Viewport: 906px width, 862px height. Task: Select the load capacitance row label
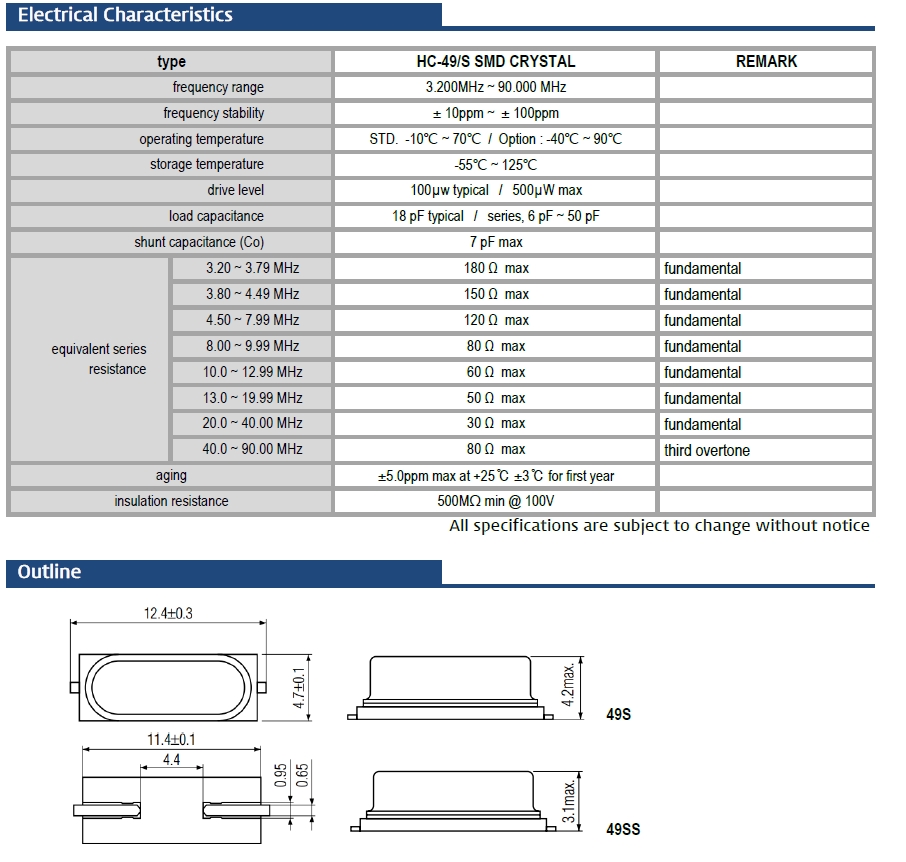point(216,216)
